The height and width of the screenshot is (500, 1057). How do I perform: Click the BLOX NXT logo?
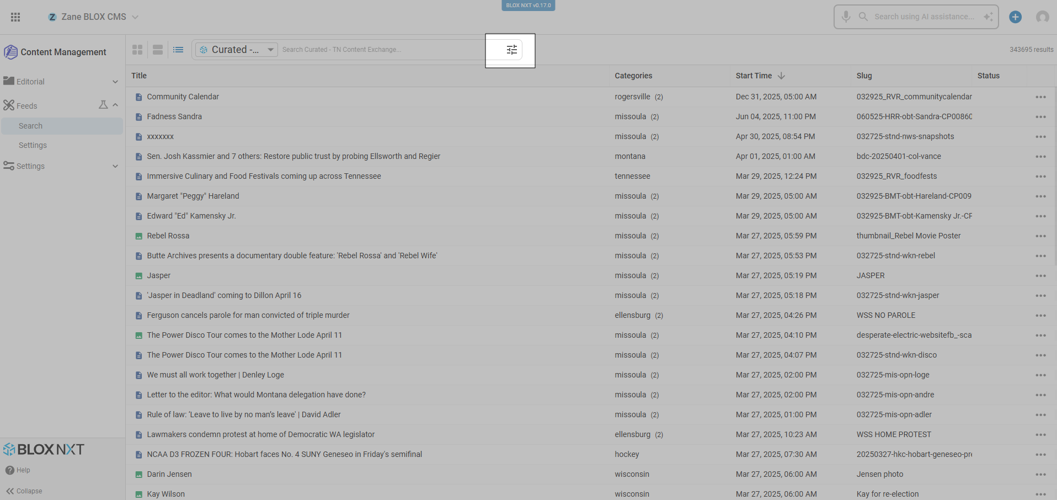pyautogui.click(x=43, y=449)
